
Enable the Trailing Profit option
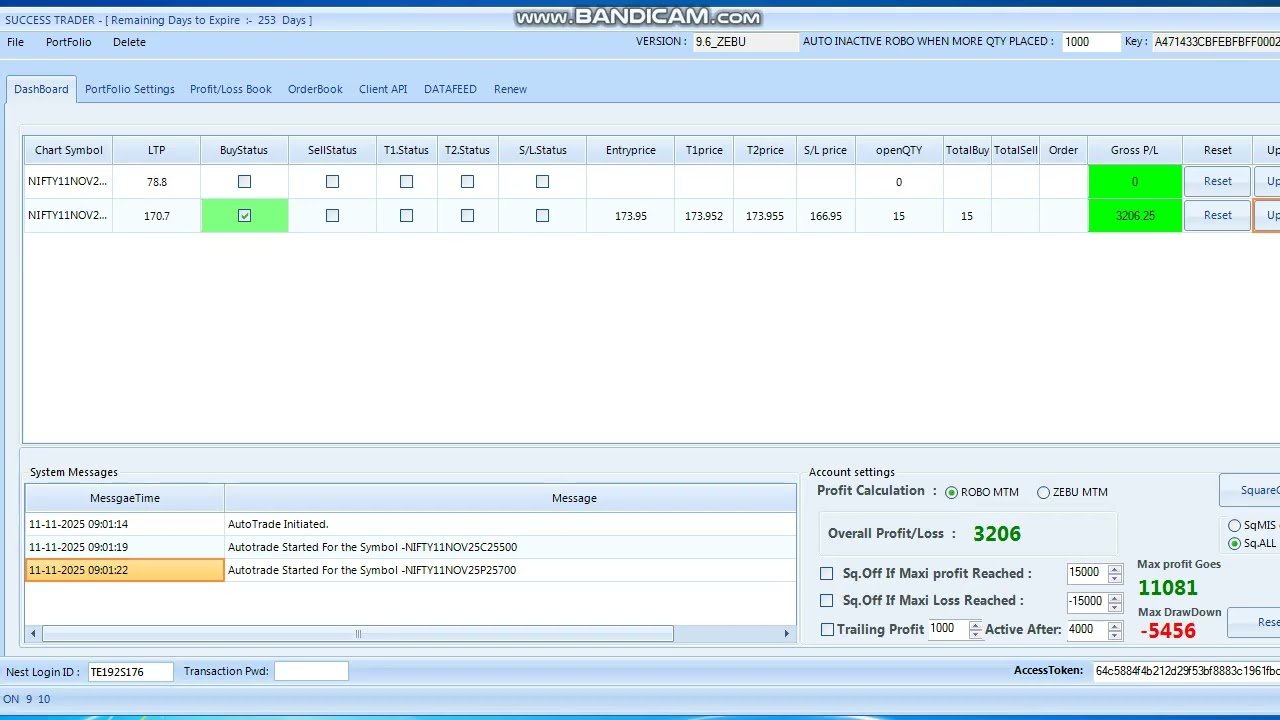coord(827,629)
